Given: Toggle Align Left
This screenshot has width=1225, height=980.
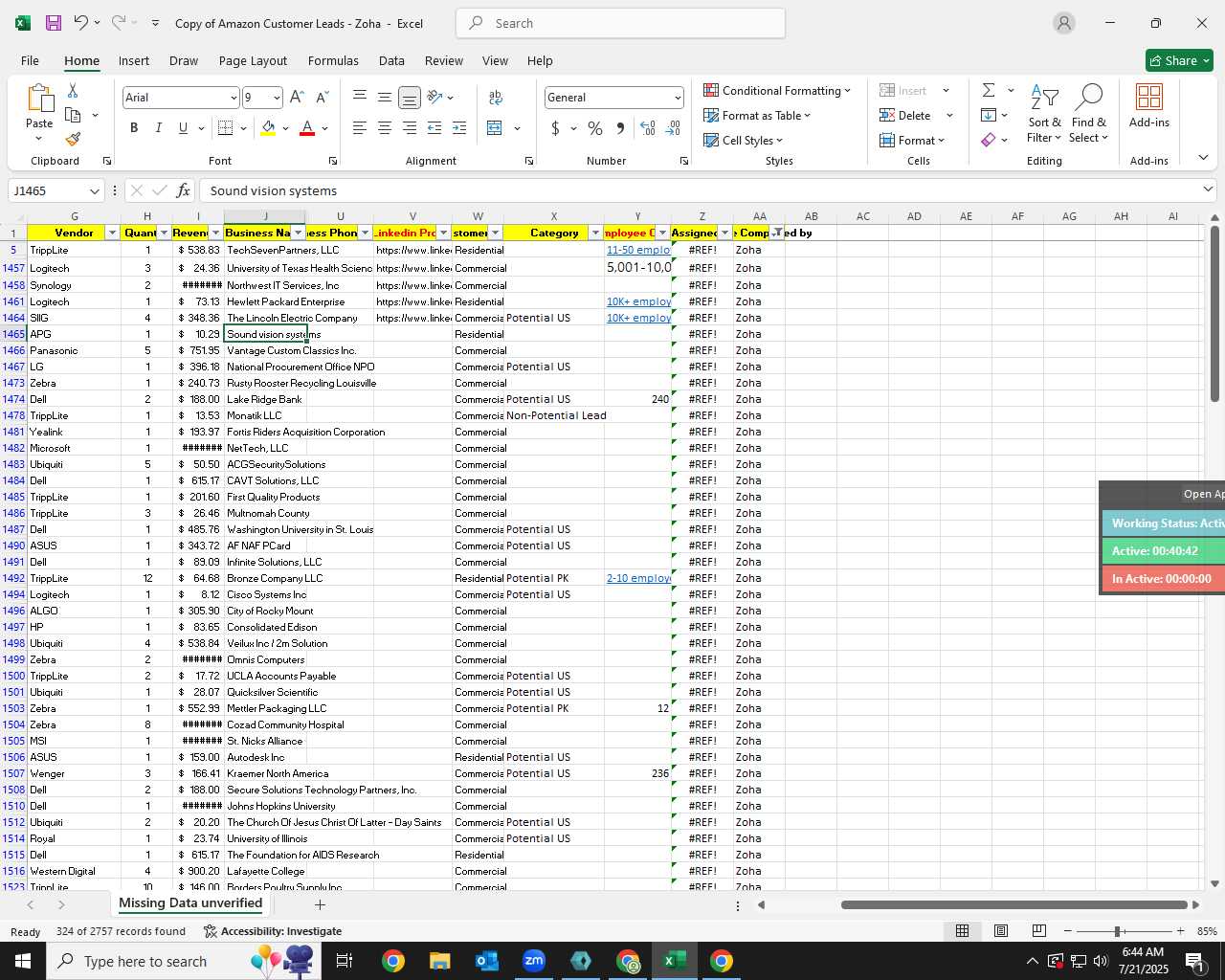Looking at the screenshot, I should [360, 128].
